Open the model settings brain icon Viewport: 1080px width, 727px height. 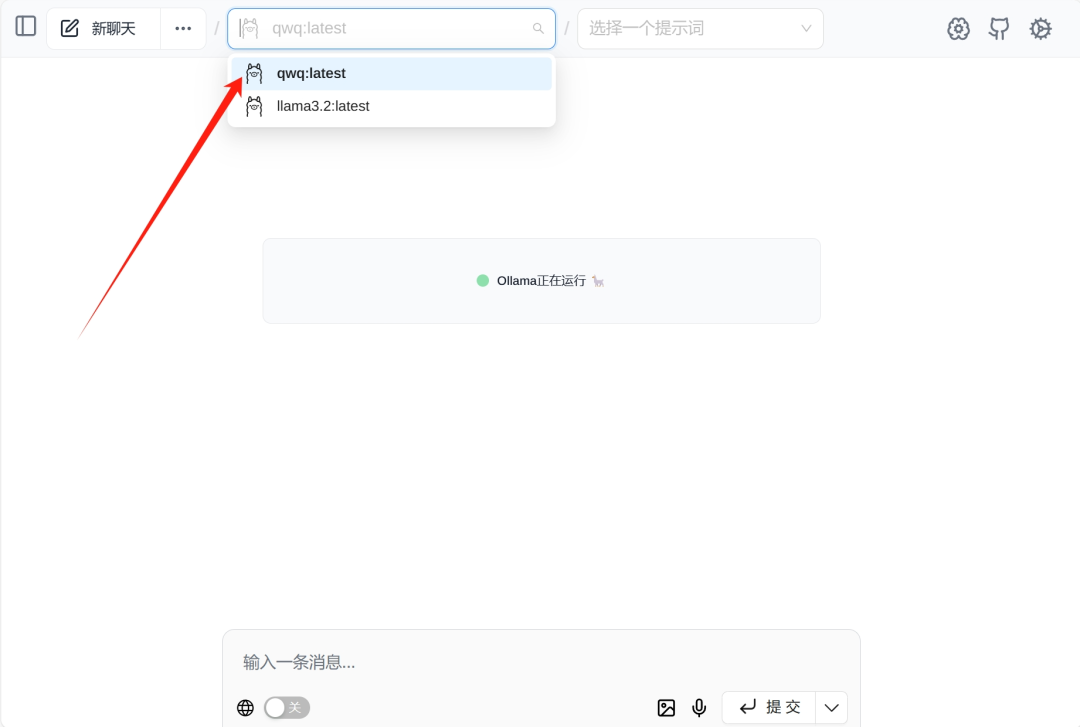958,28
